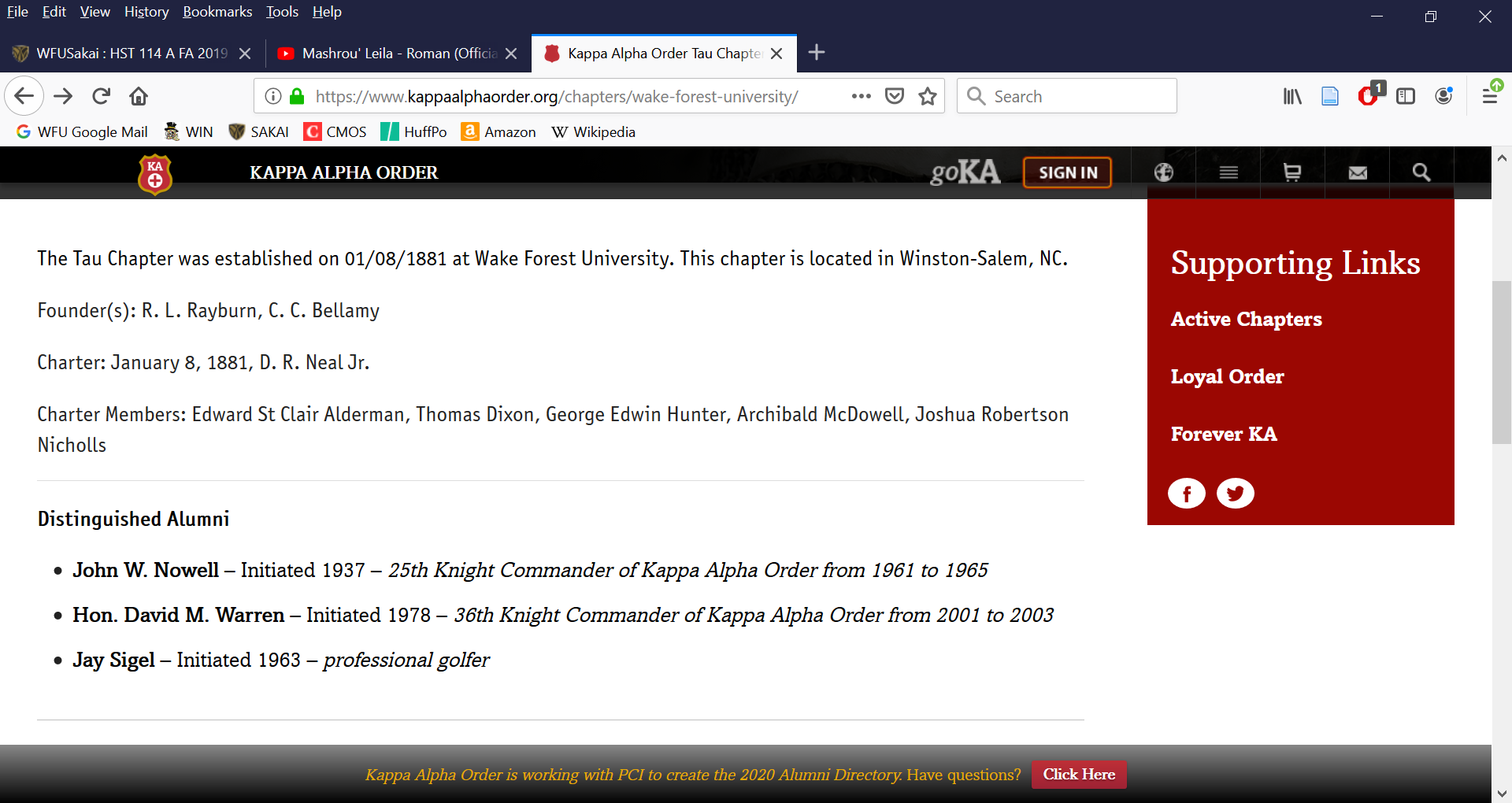
Task: Click the envelope contact icon
Action: pos(1358,172)
